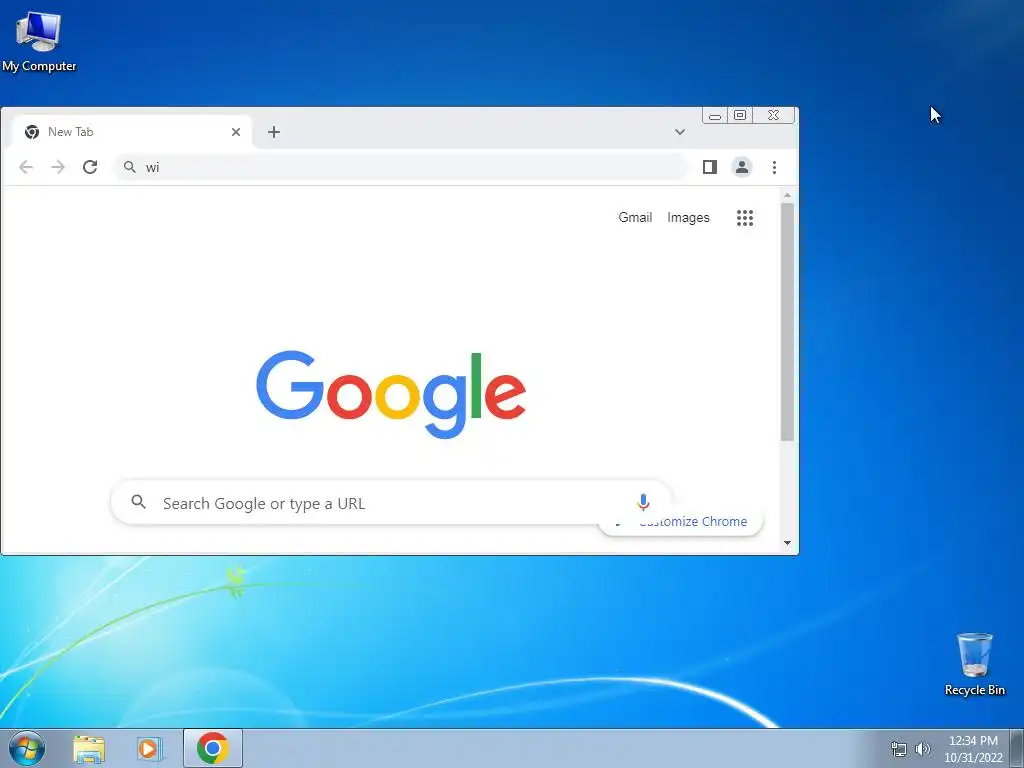The image size is (1024, 768).
Task: Open the volume speaker tray icon
Action: pos(923,749)
